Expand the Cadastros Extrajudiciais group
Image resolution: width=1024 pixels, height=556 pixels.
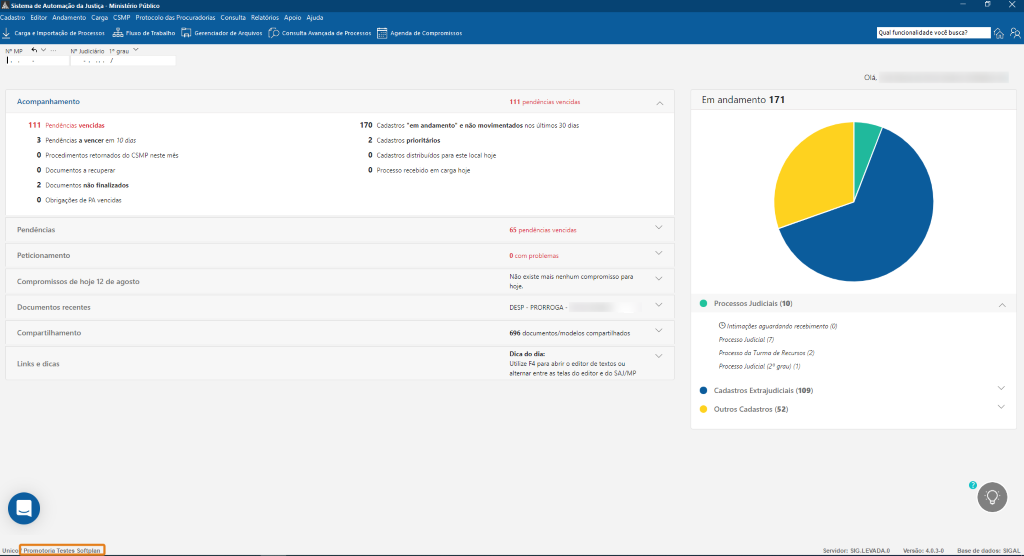1001,390
